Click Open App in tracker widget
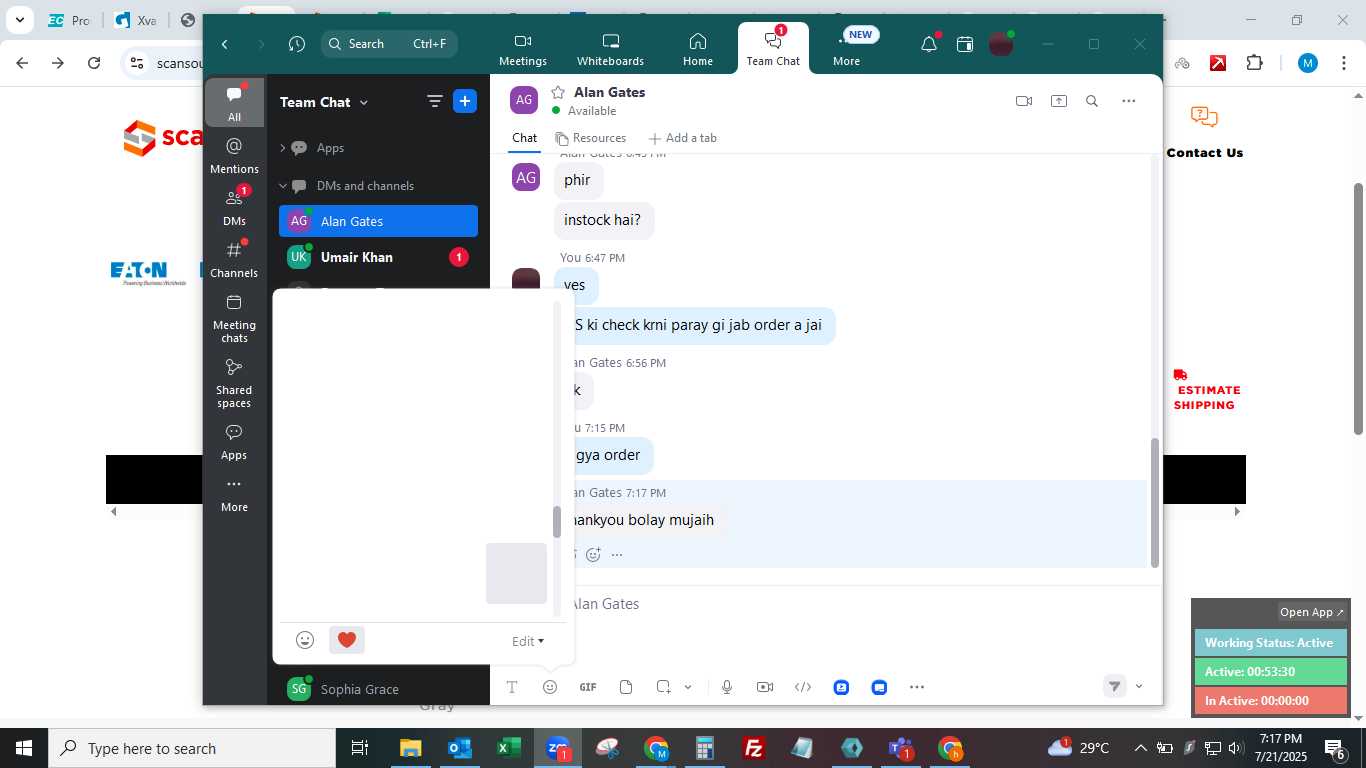This screenshot has width=1366, height=768. [x=1313, y=612]
